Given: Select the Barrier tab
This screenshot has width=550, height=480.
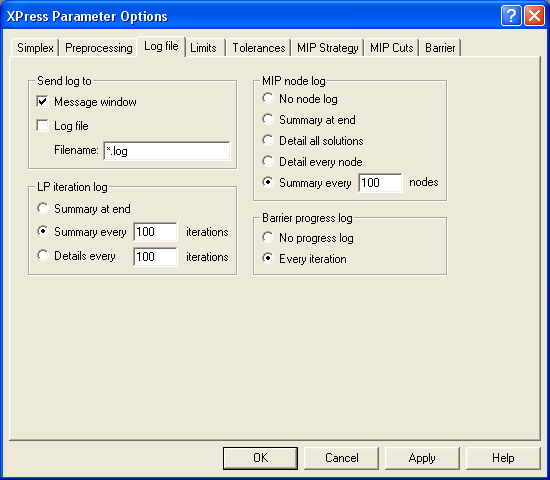Looking at the screenshot, I should coord(440,48).
